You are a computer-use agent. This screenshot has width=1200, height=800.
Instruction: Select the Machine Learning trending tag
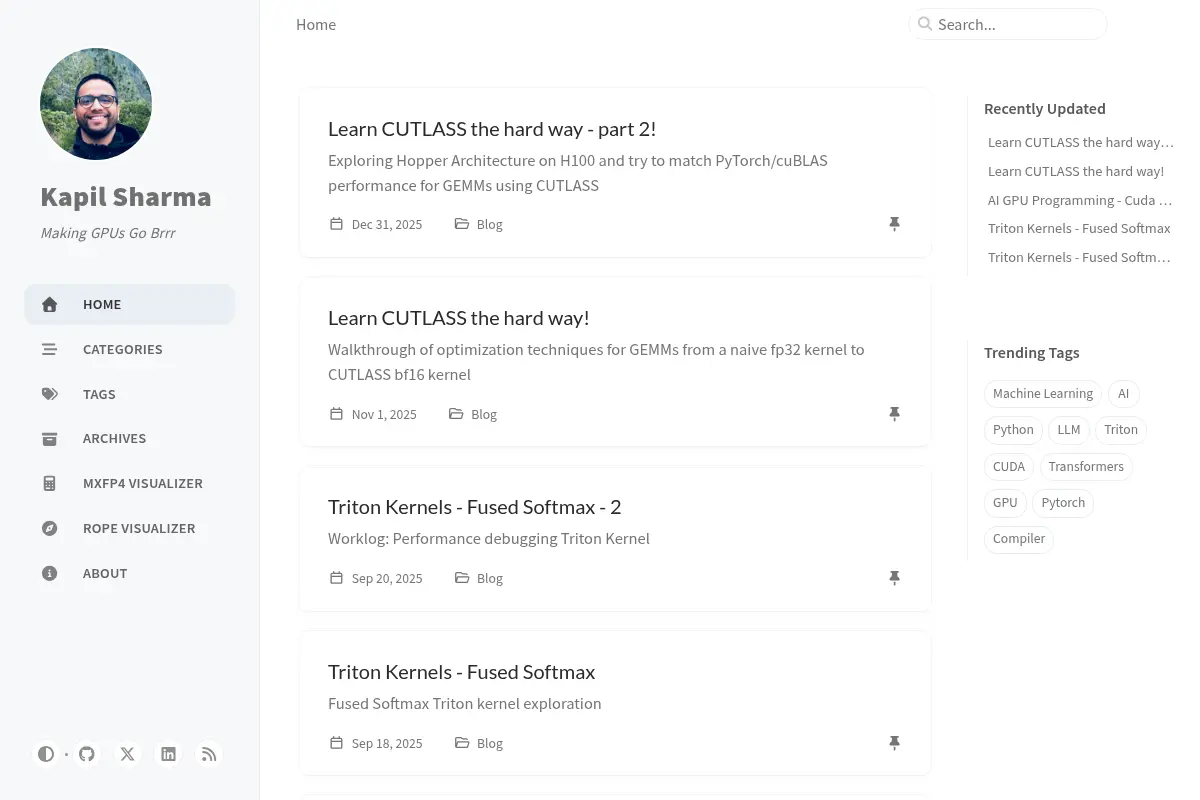(1043, 393)
